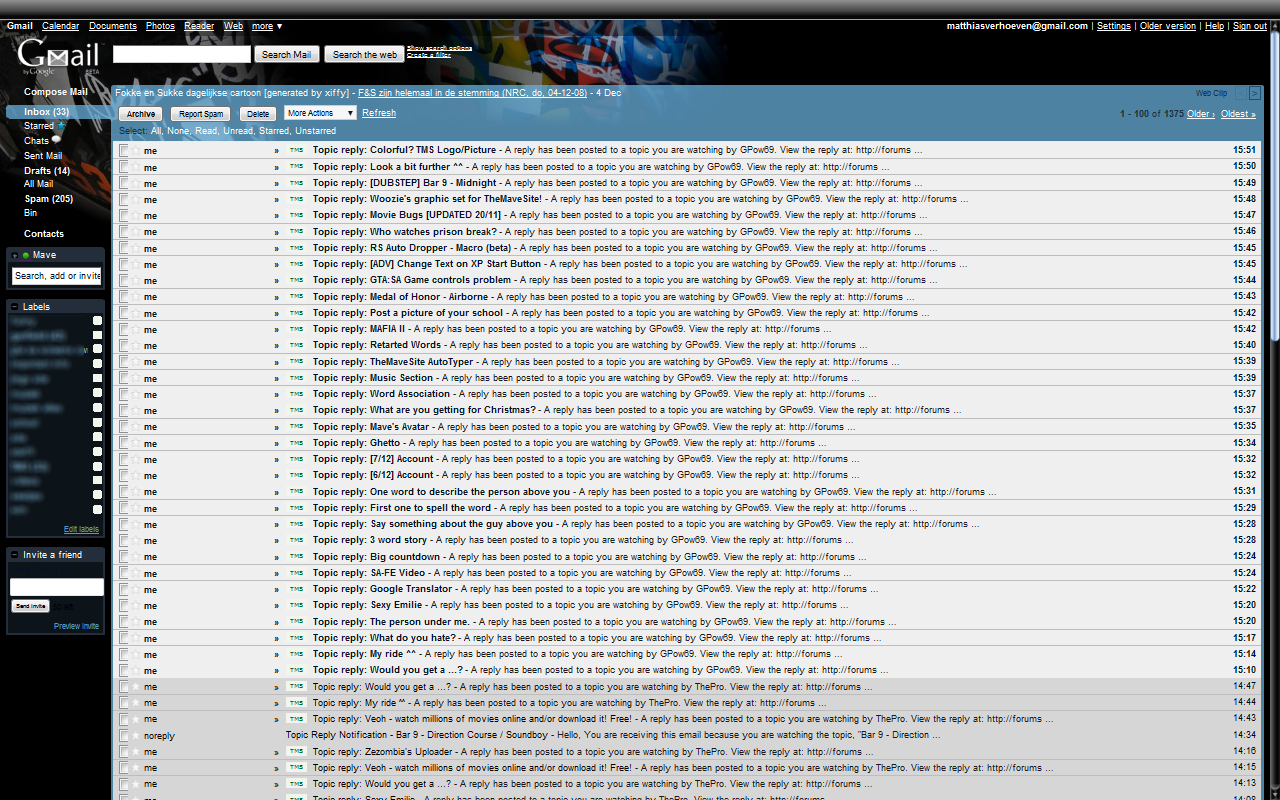This screenshot has height=800, width=1280.
Task: Collapse the 'Invite a friend' panel
Action: coord(14,555)
